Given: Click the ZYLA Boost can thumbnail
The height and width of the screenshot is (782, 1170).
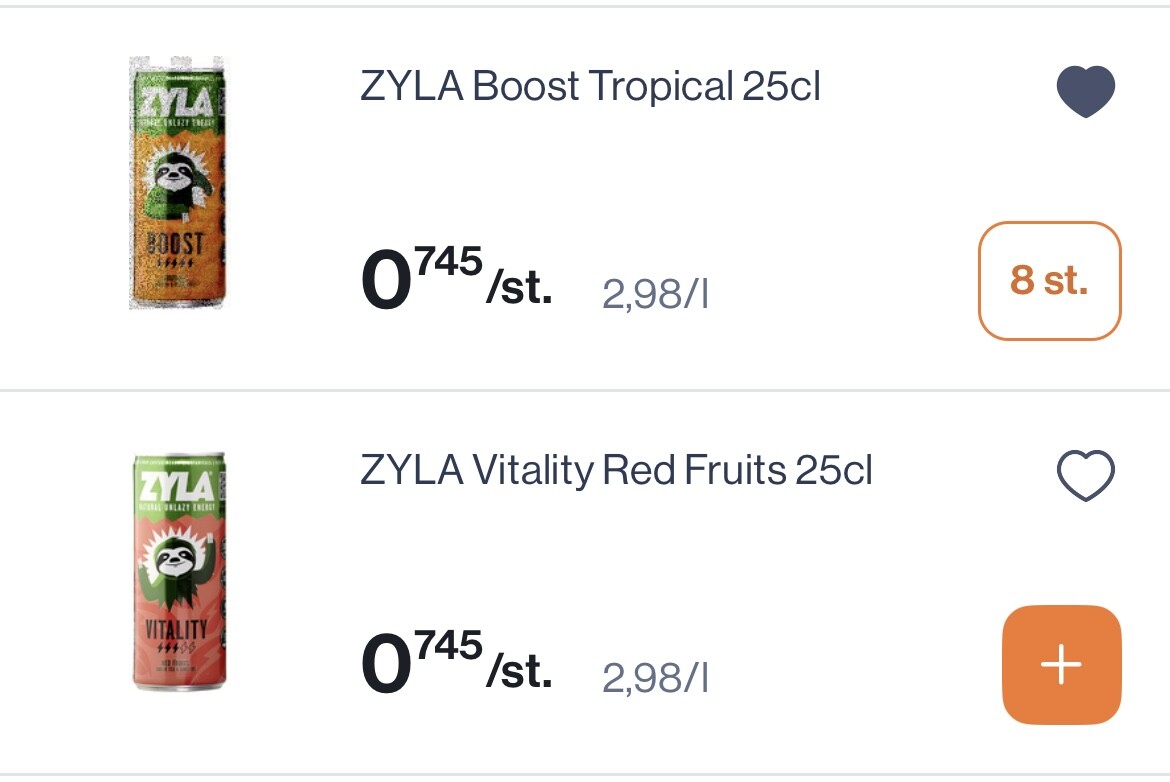Looking at the screenshot, I should click(178, 182).
